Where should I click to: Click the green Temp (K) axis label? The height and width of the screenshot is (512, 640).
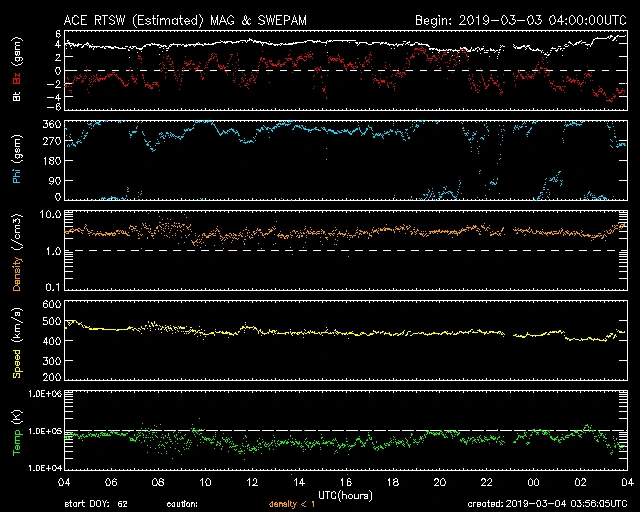click(x=16, y=431)
